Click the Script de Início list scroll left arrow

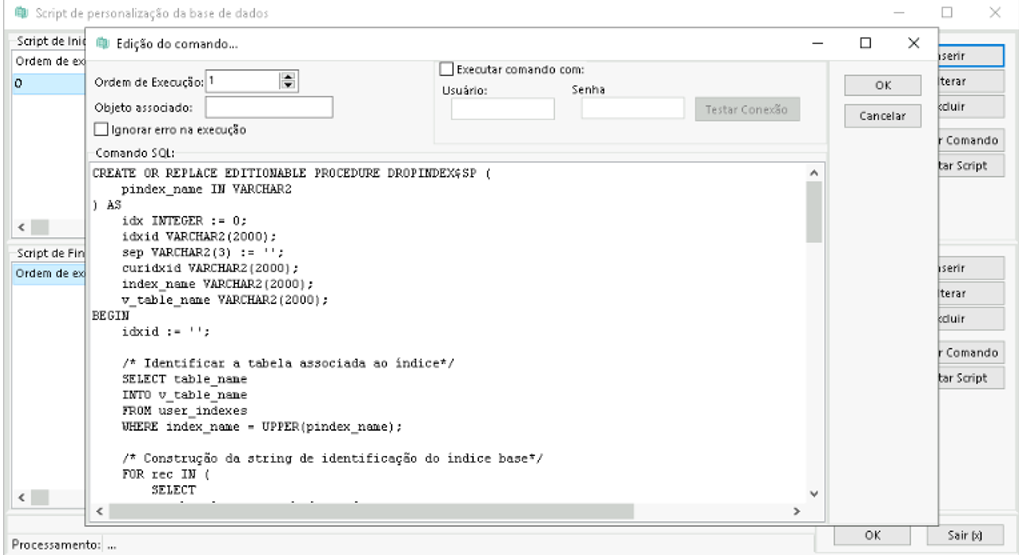(x=21, y=227)
